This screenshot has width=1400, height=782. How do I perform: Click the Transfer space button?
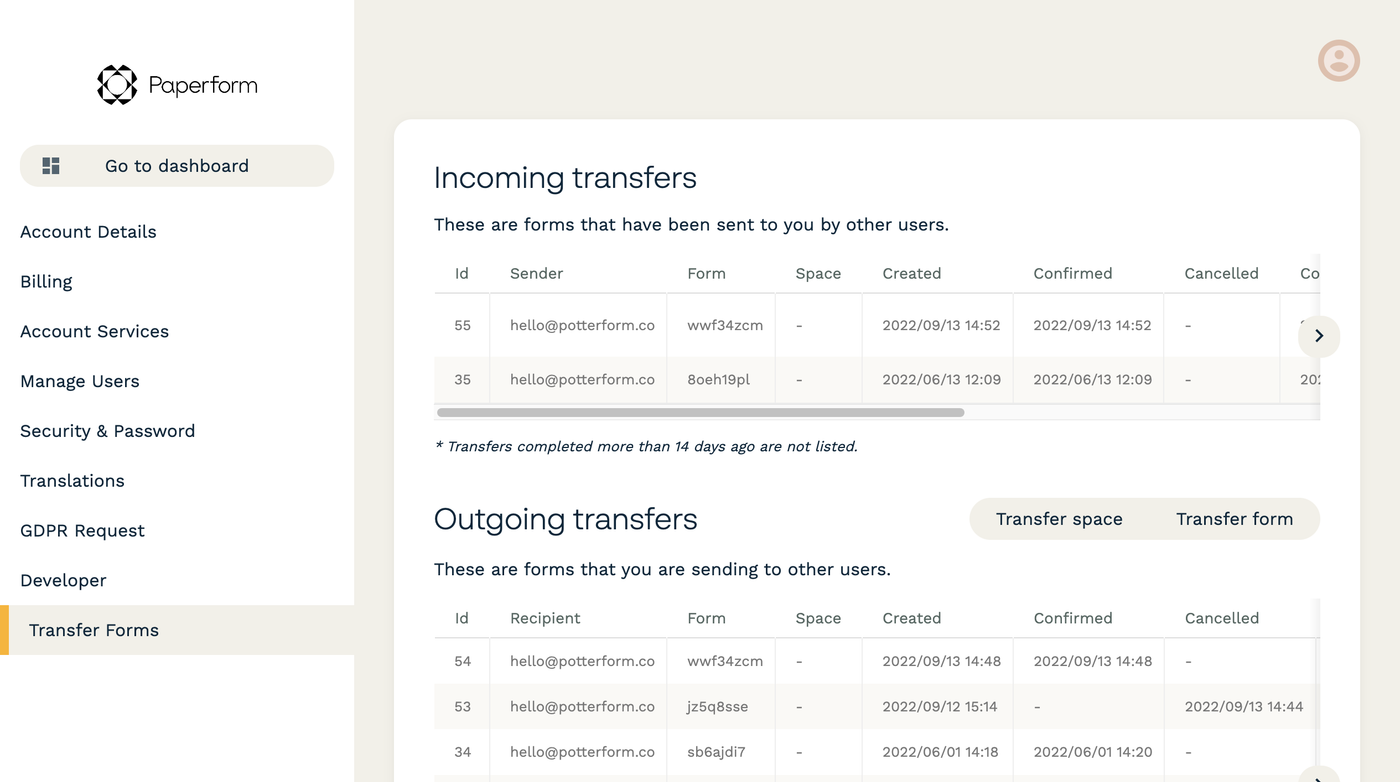click(1059, 519)
